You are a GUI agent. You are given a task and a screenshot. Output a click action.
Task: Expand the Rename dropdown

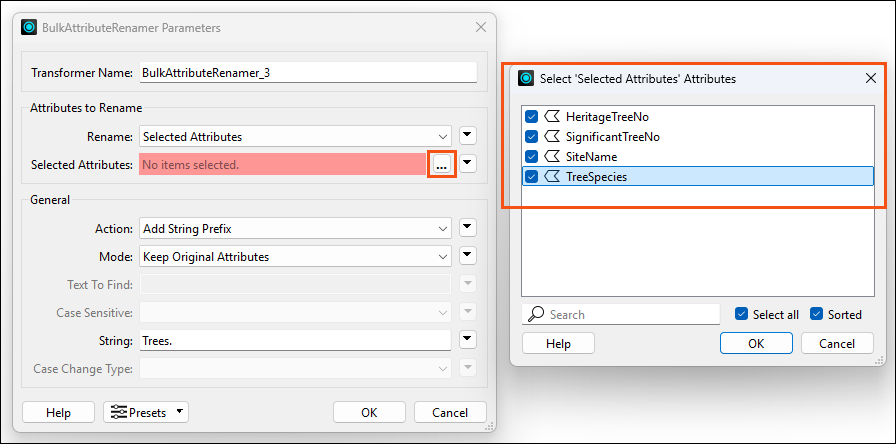(x=295, y=137)
